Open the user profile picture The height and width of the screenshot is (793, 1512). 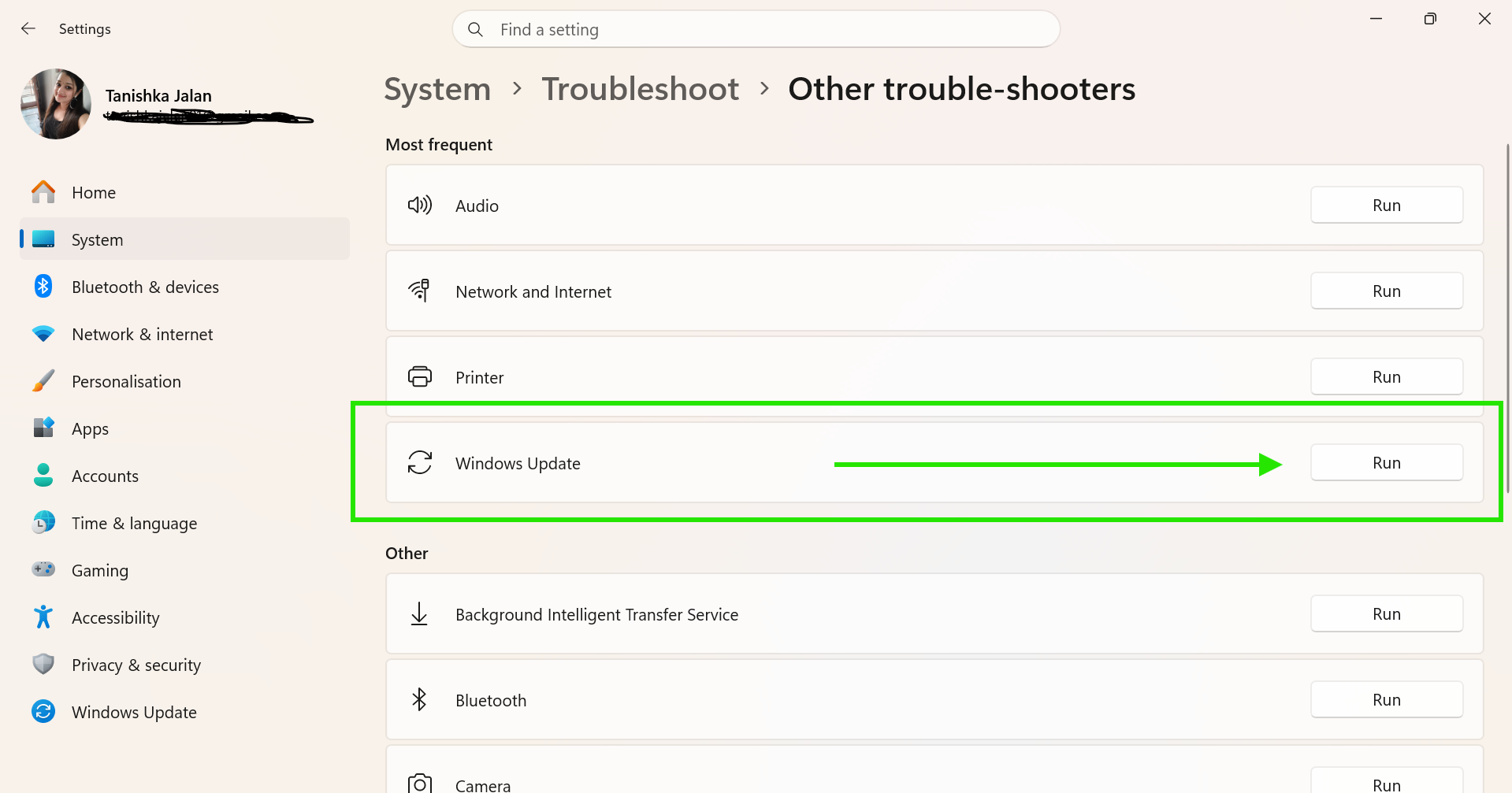coord(56,104)
